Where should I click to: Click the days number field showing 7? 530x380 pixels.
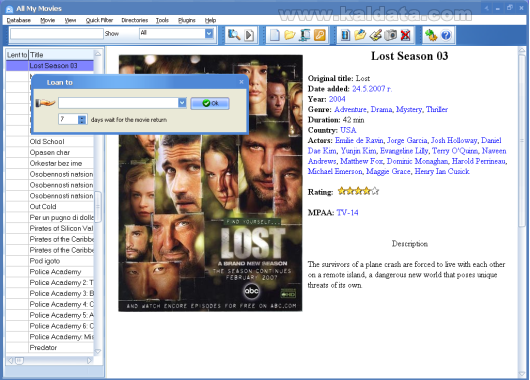pyautogui.click(x=68, y=119)
